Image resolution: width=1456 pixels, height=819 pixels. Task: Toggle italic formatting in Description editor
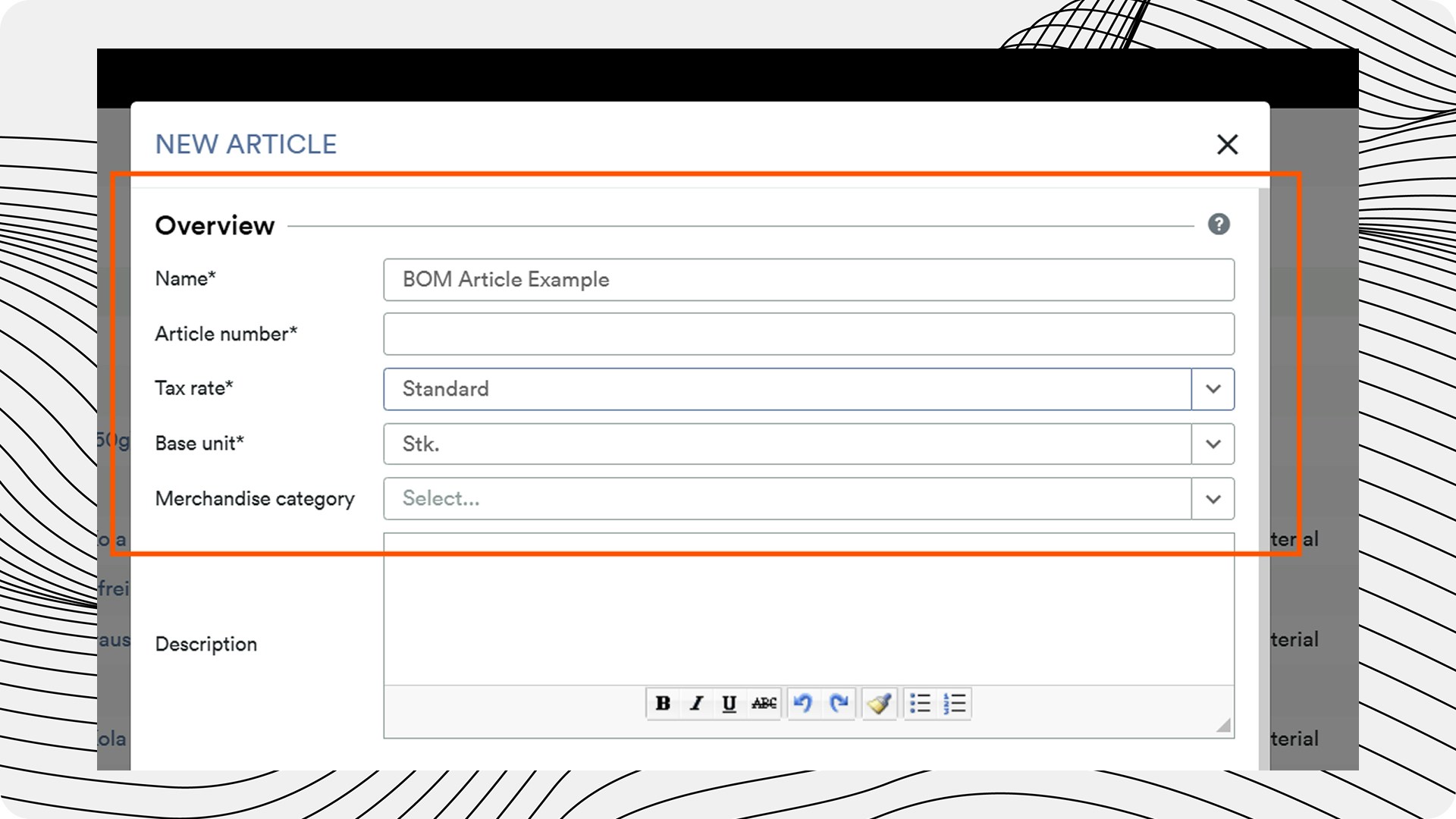(696, 704)
